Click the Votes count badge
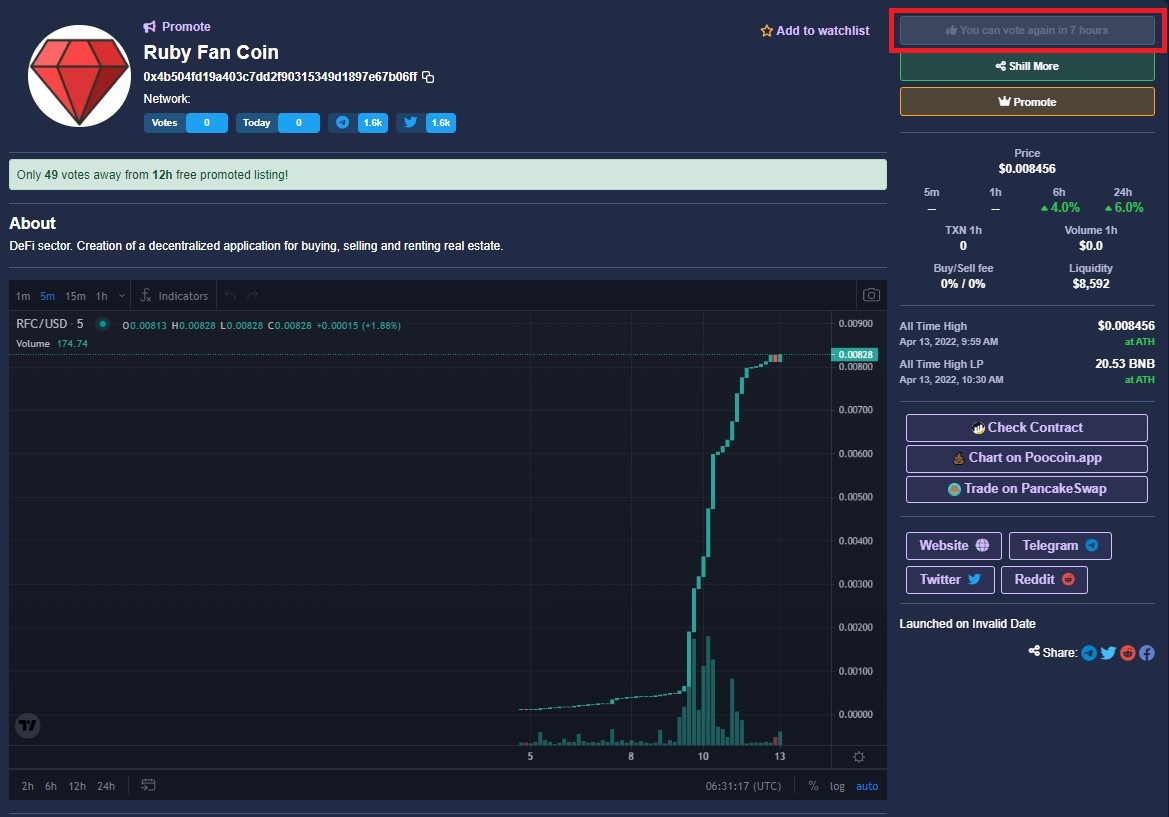The image size is (1169, 817). pos(186,123)
